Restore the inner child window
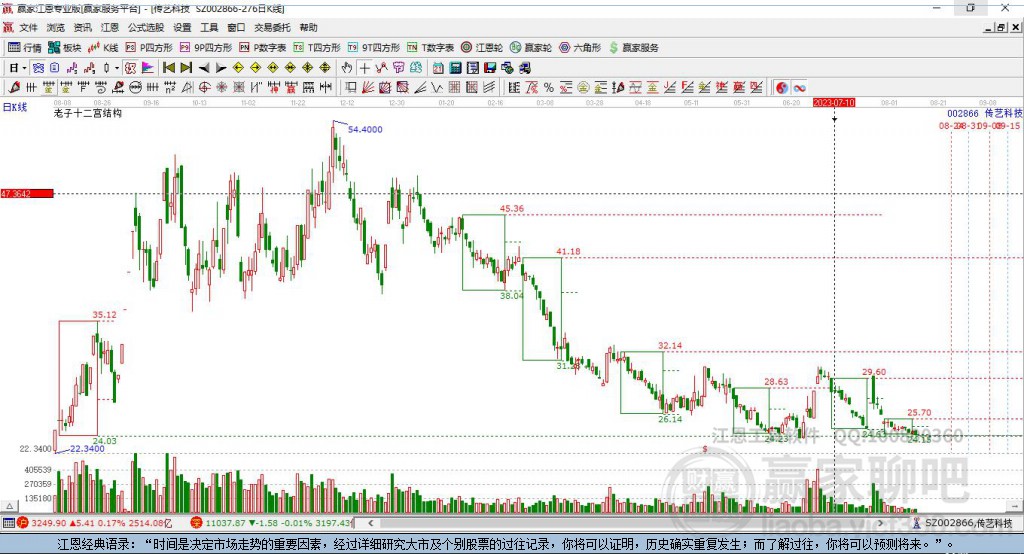 1001,27
